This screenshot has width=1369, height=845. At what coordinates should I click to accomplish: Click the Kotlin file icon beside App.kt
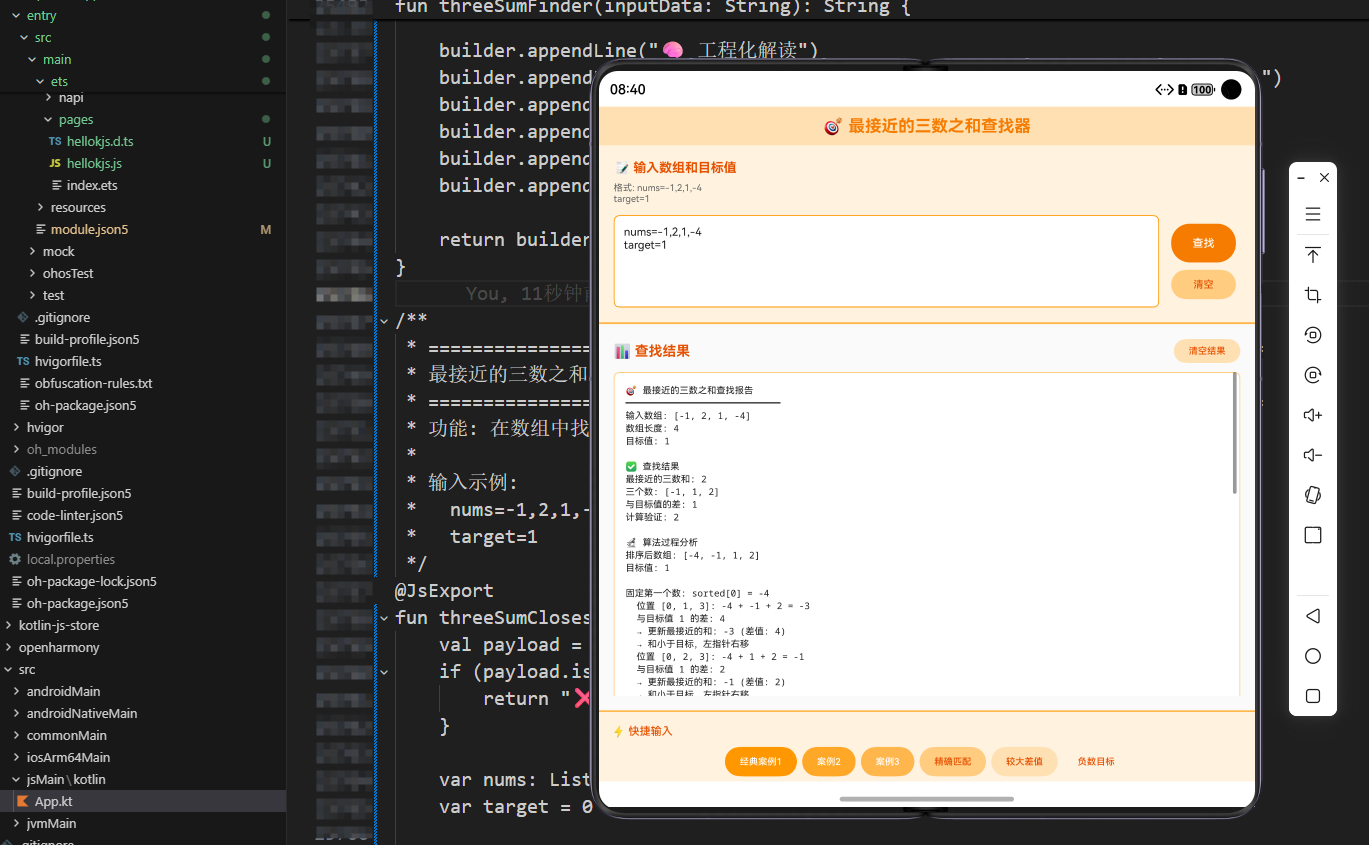pyautogui.click(x=23, y=801)
